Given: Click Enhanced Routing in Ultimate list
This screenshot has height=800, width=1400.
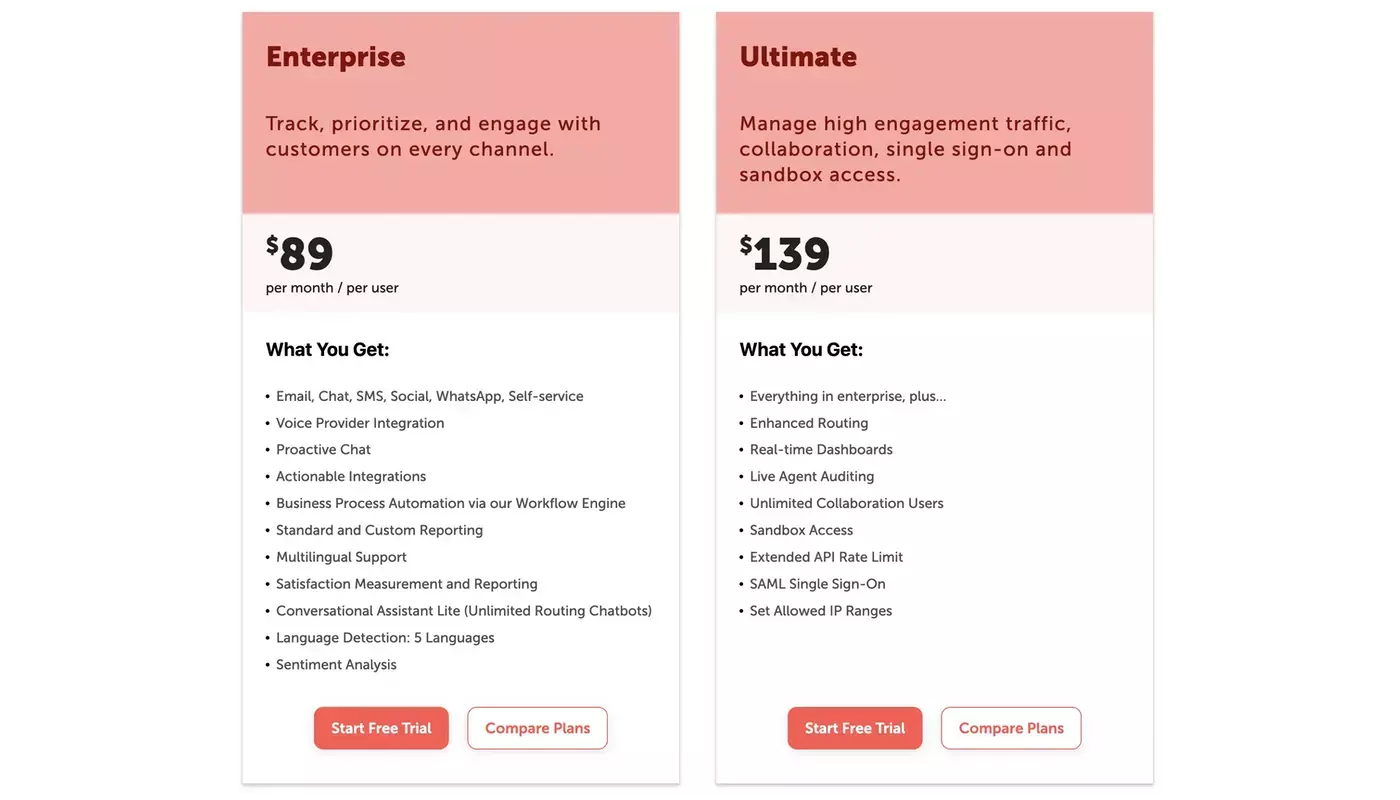Looking at the screenshot, I should [x=809, y=423].
